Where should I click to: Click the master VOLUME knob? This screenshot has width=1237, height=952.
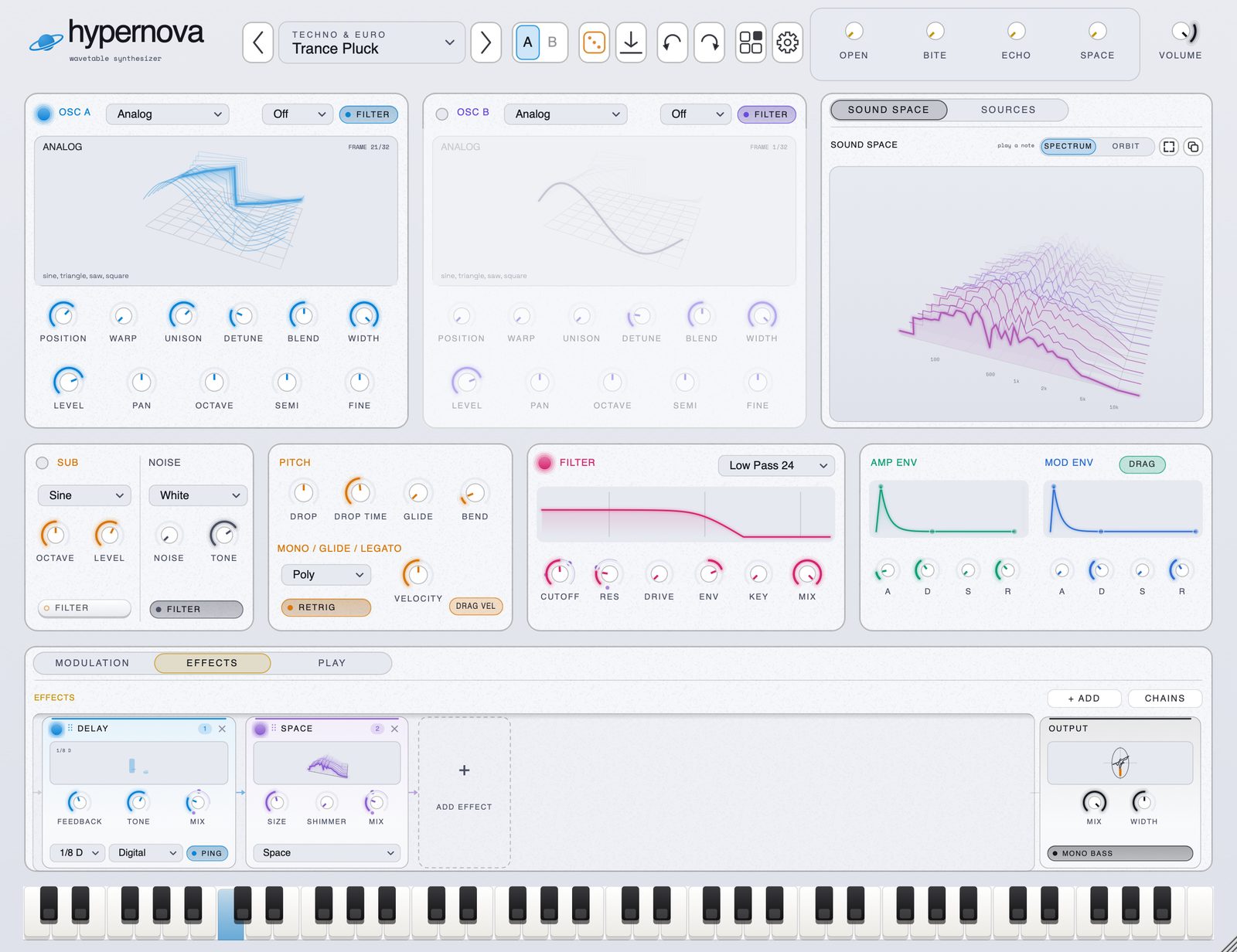point(1181,32)
